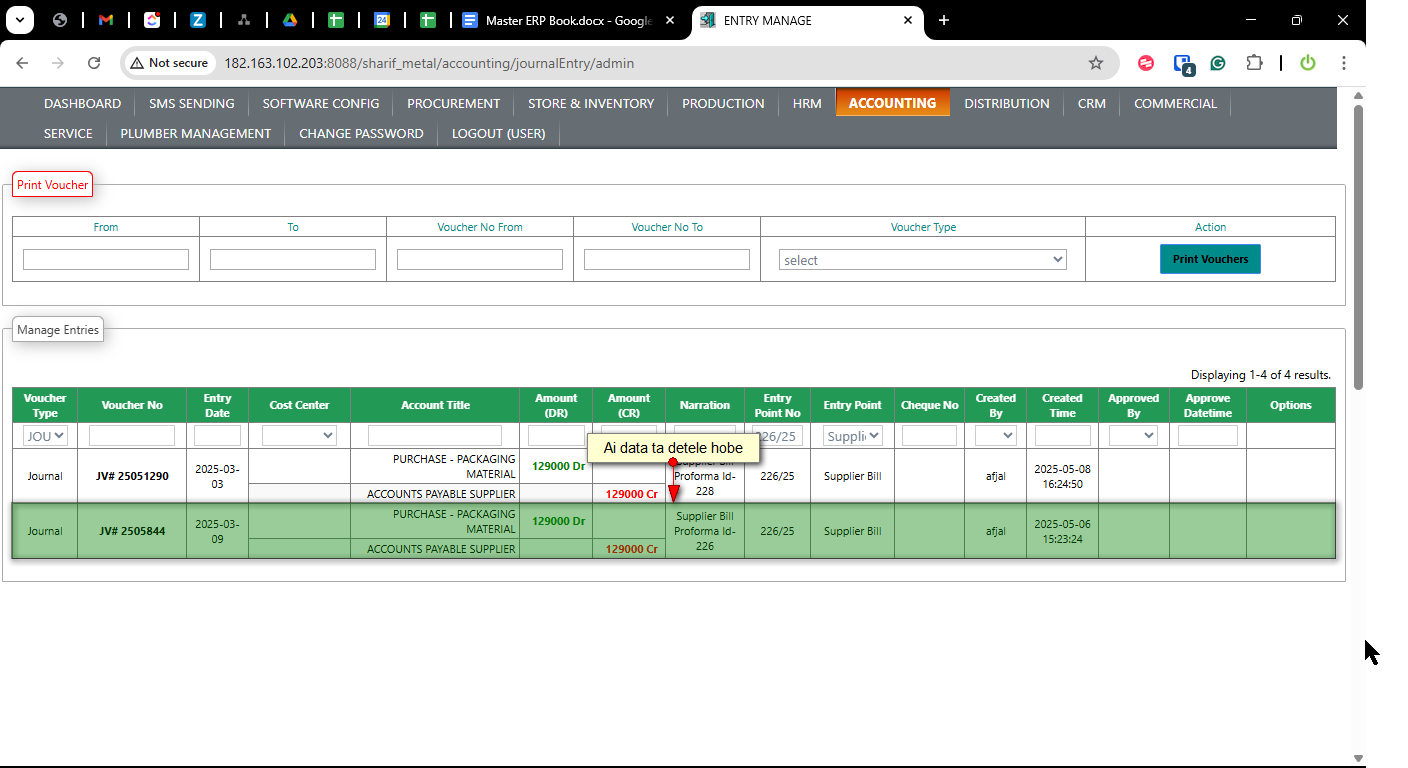Open the Google Drive pinned tab
Image resolution: width=1408 pixels, height=768 pixels.
pyautogui.click(x=289, y=20)
